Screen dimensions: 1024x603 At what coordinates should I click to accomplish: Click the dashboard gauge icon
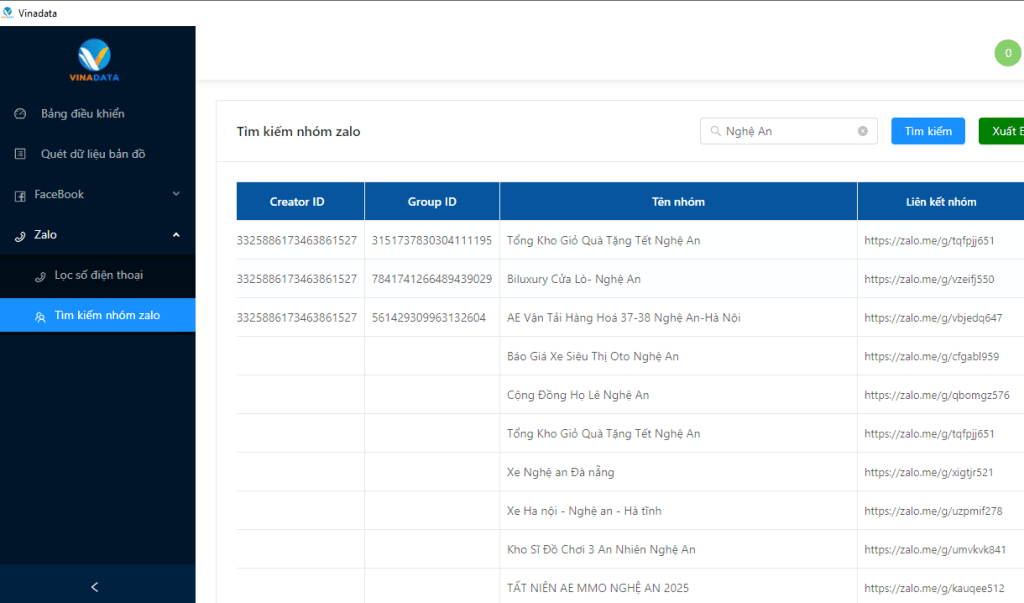coord(20,114)
